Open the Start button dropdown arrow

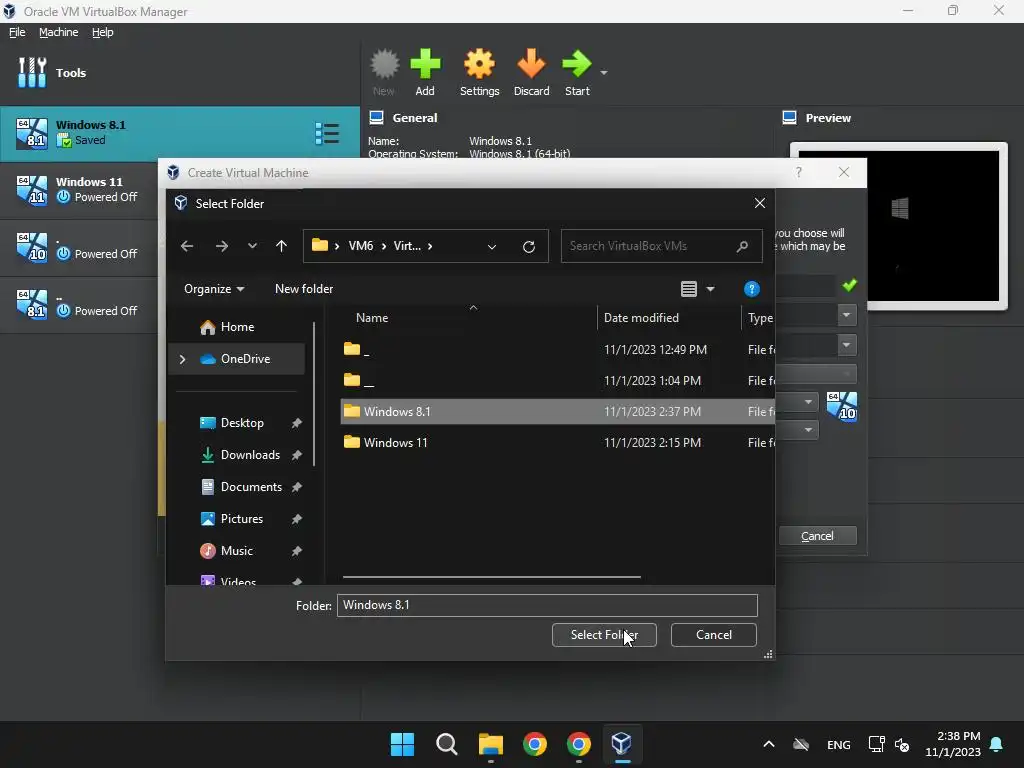point(604,72)
